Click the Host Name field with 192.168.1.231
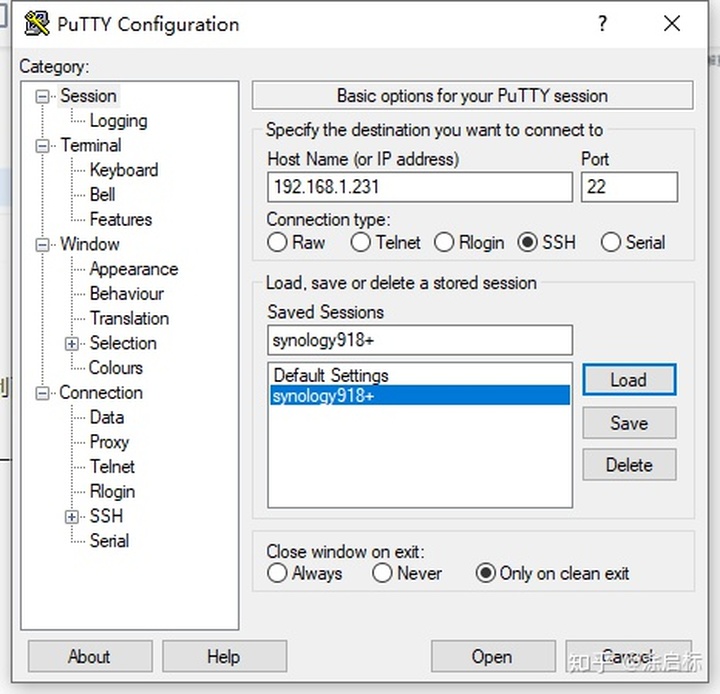Screen dimensions: 720x694 420,187
